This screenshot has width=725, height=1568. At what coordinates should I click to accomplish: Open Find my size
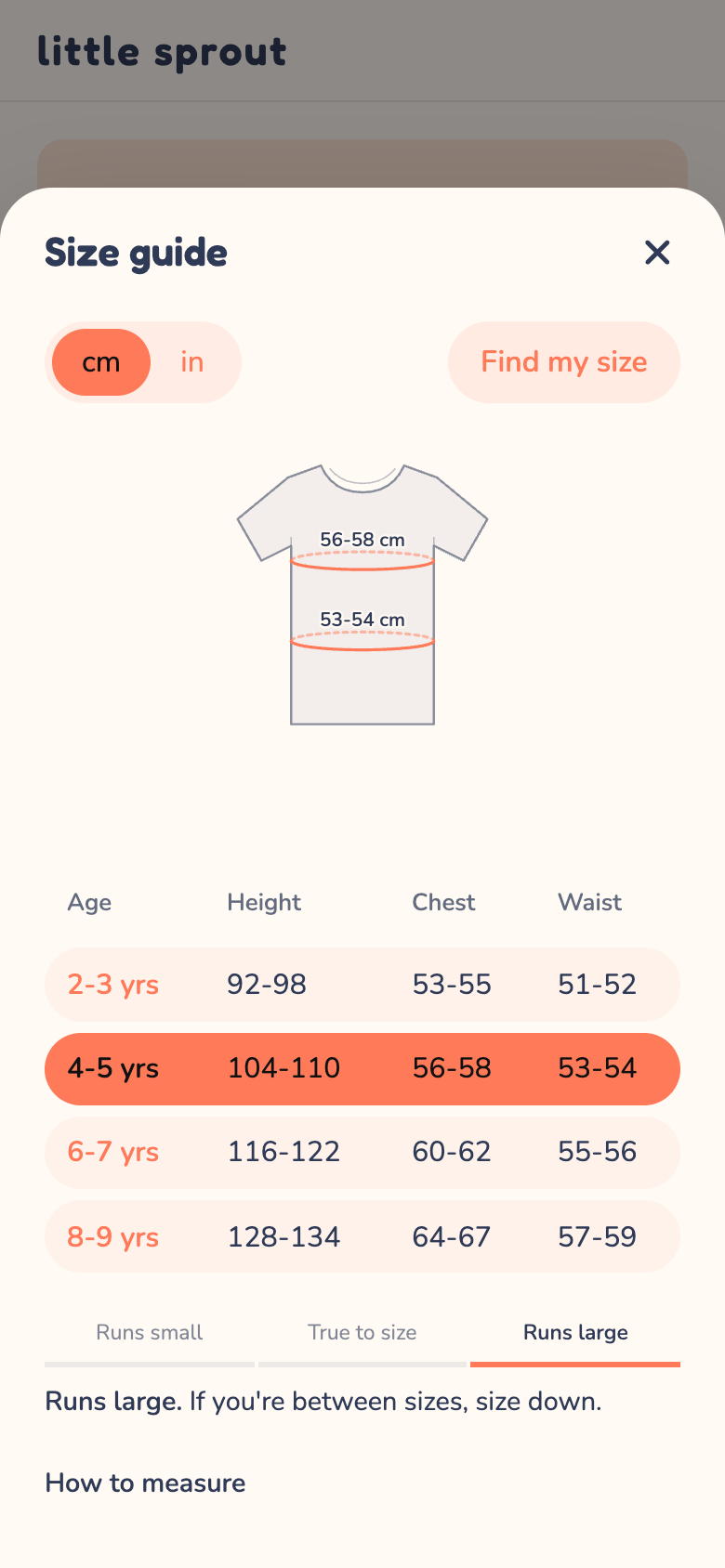point(564,362)
